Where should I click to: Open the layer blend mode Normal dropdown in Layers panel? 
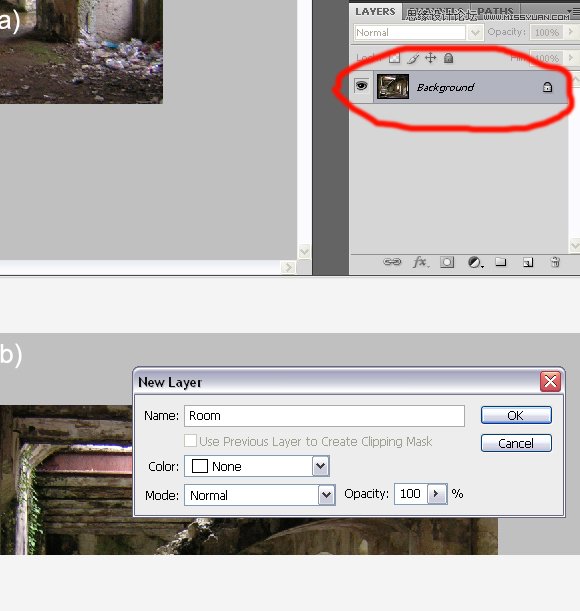point(475,32)
